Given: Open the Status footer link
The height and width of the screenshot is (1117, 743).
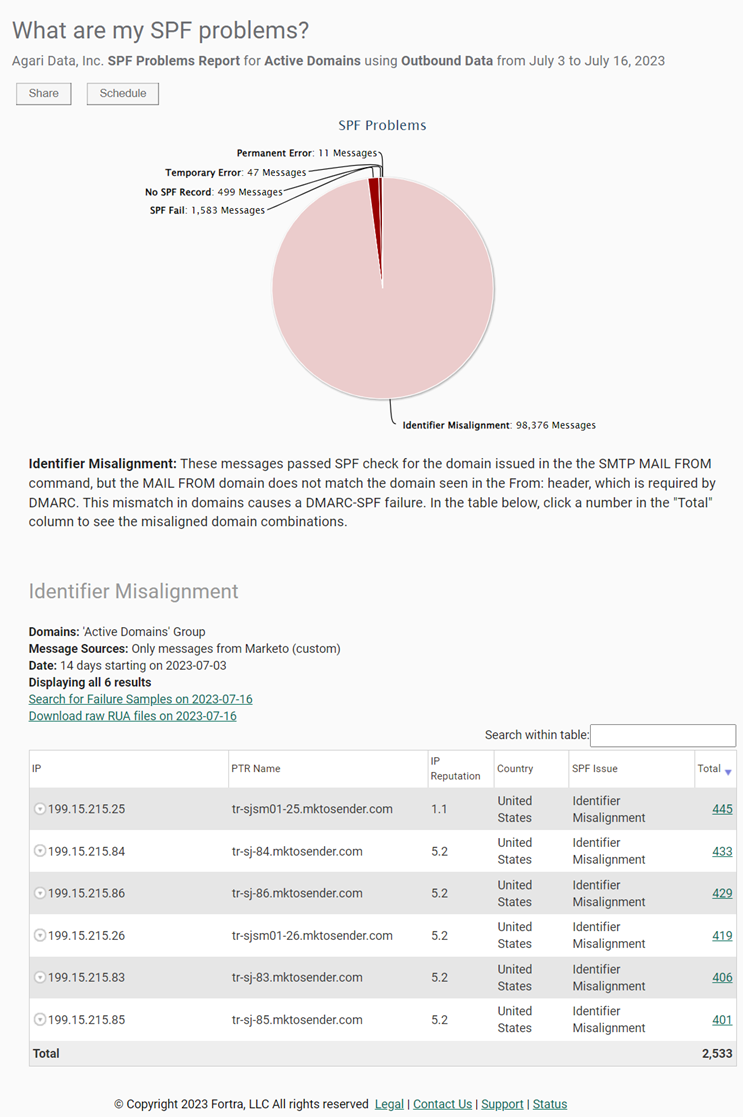Looking at the screenshot, I should point(550,1103).
